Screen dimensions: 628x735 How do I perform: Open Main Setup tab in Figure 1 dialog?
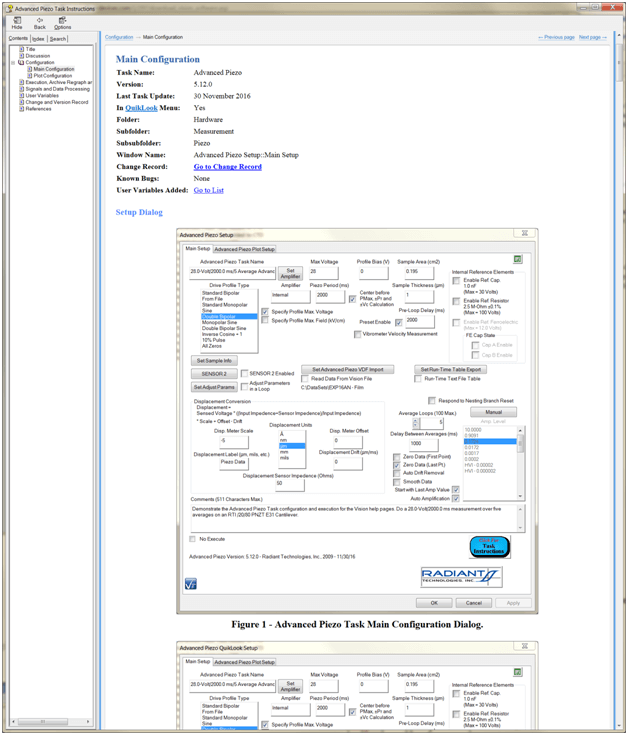tap(197, 248)
